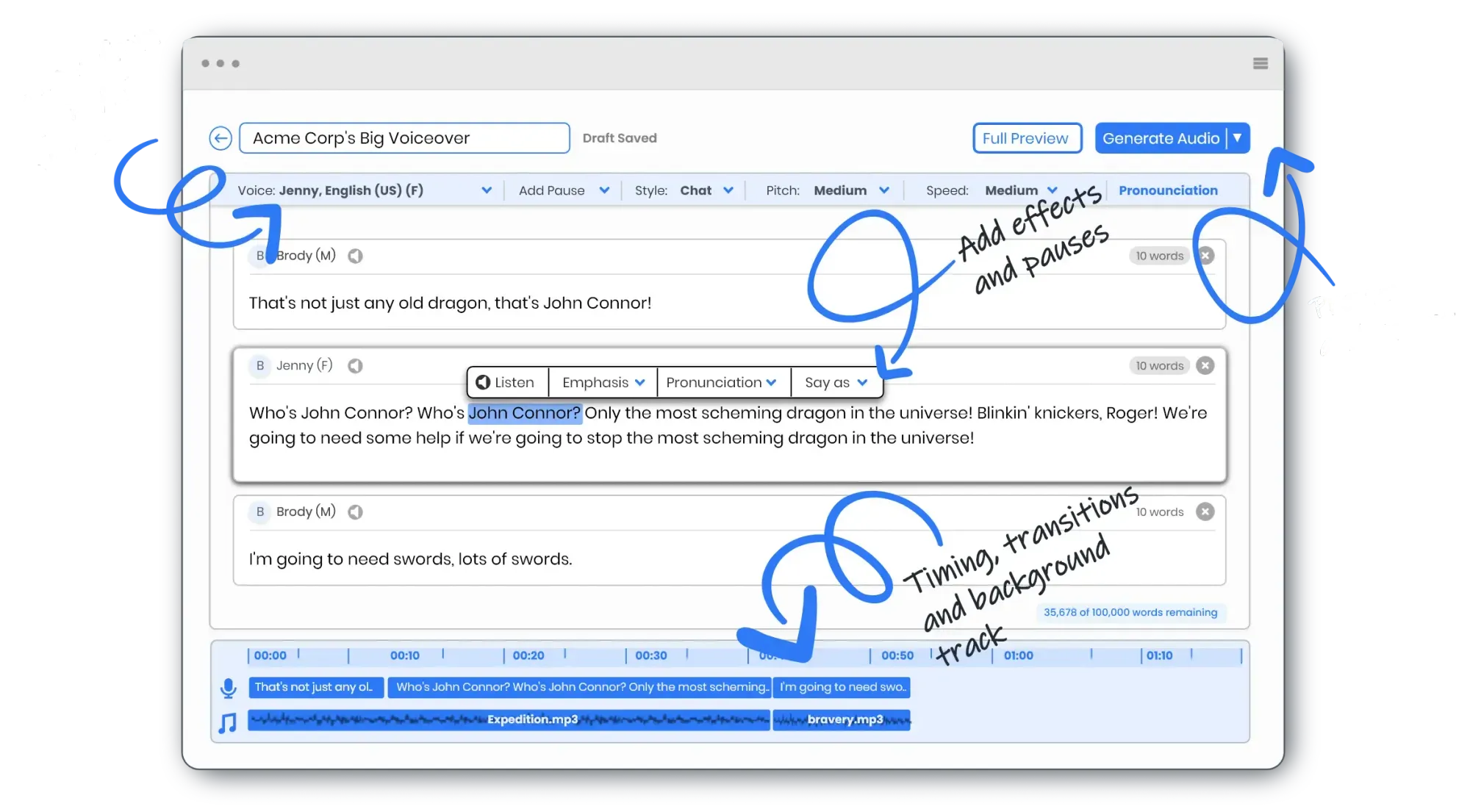The width and height of the screenshot is (1470, 812).
Task: Remove the Jenny (F) block with X
Action: point(1205,366)
